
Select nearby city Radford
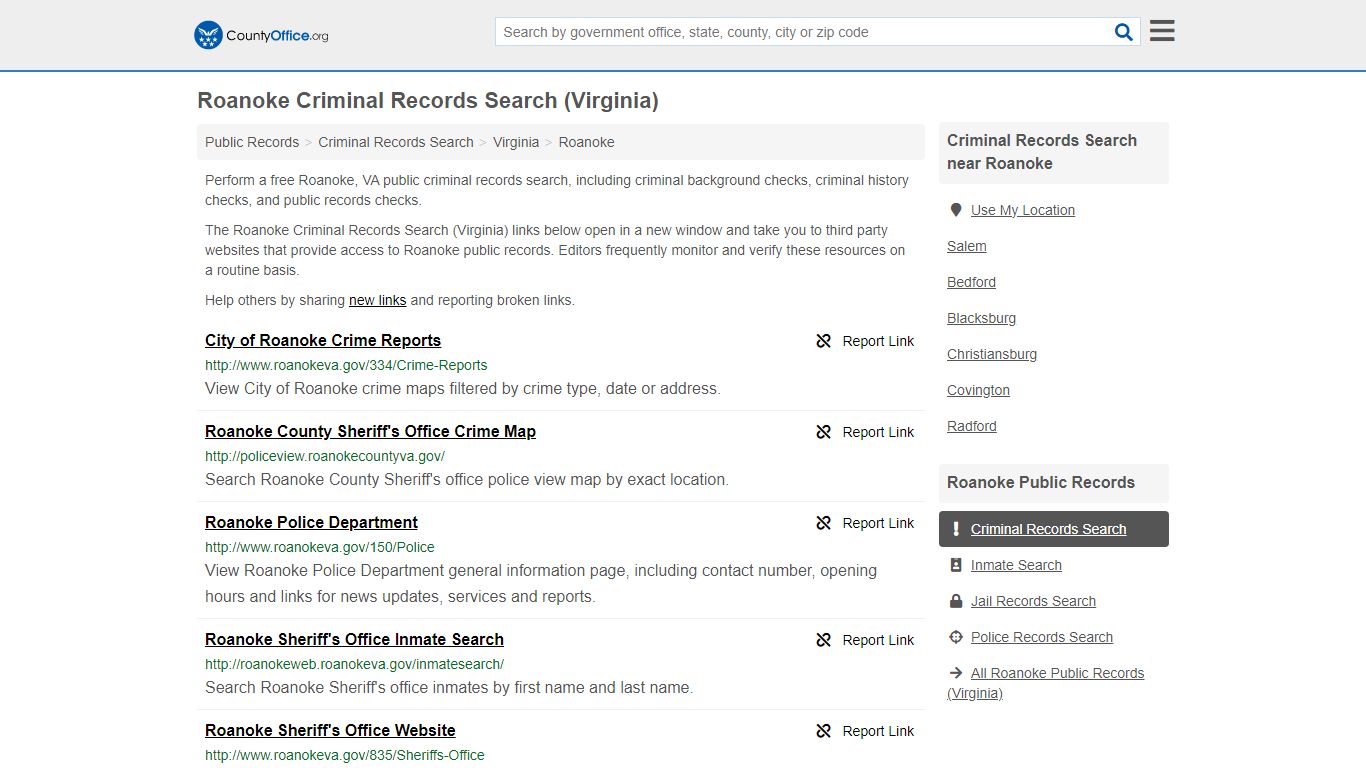972,426
